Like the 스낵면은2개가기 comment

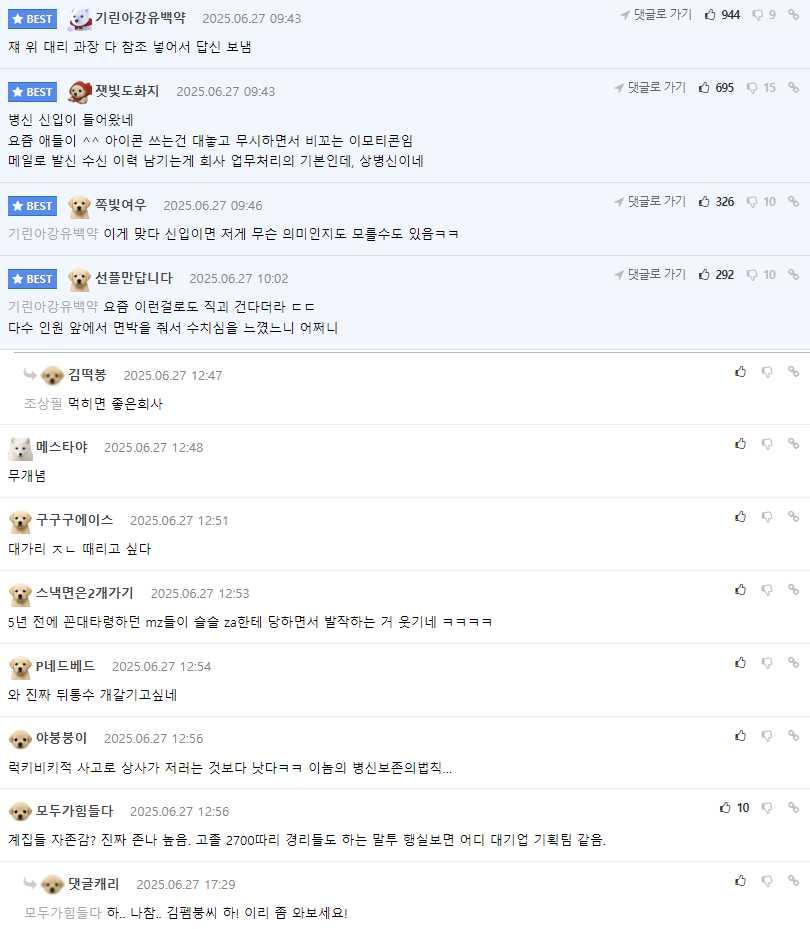click(x=741, y=590)
